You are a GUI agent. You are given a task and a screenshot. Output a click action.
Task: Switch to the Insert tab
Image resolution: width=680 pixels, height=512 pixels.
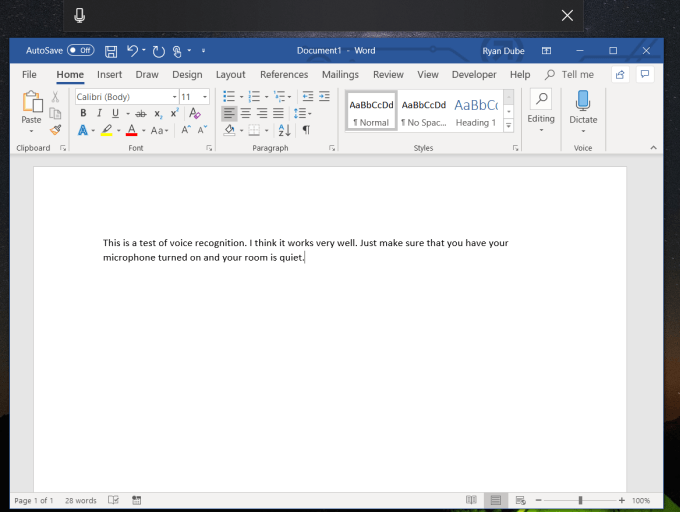(109, 75)
